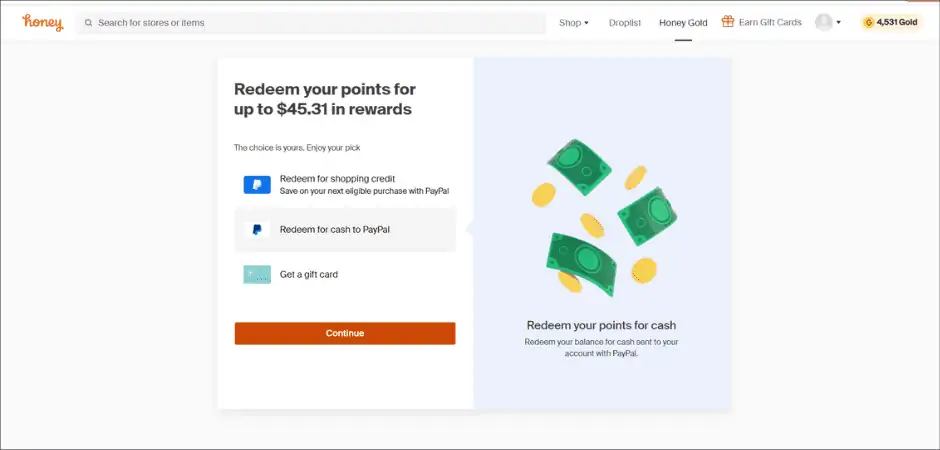Click the gold coin balance icon
Screen dimensions: 940x450
point(868,23)
